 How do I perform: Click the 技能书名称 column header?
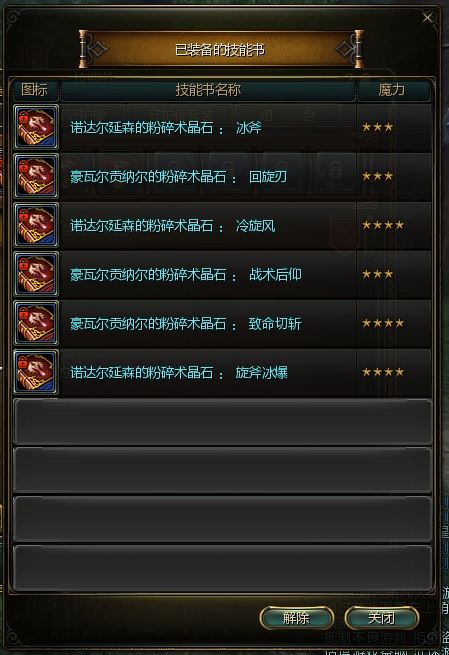208,90
